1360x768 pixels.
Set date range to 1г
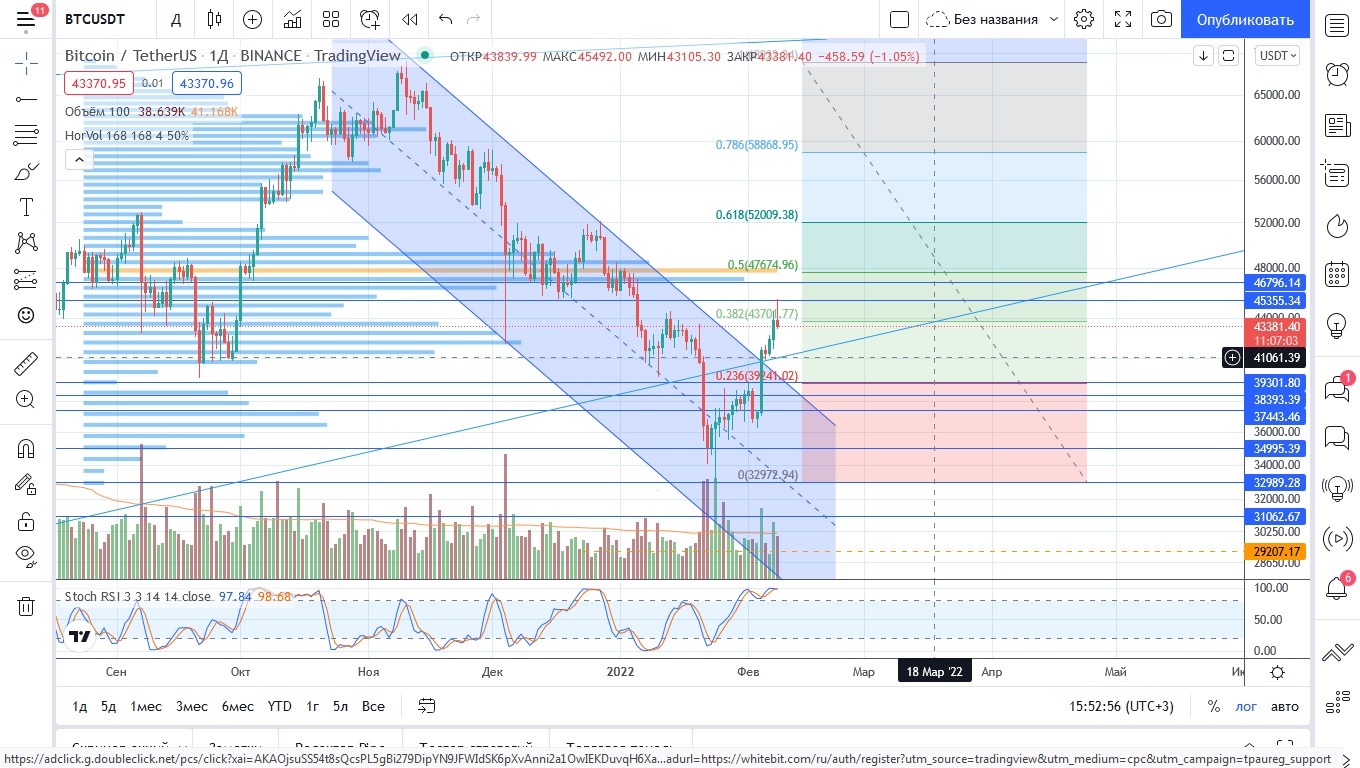pos(313,706)
